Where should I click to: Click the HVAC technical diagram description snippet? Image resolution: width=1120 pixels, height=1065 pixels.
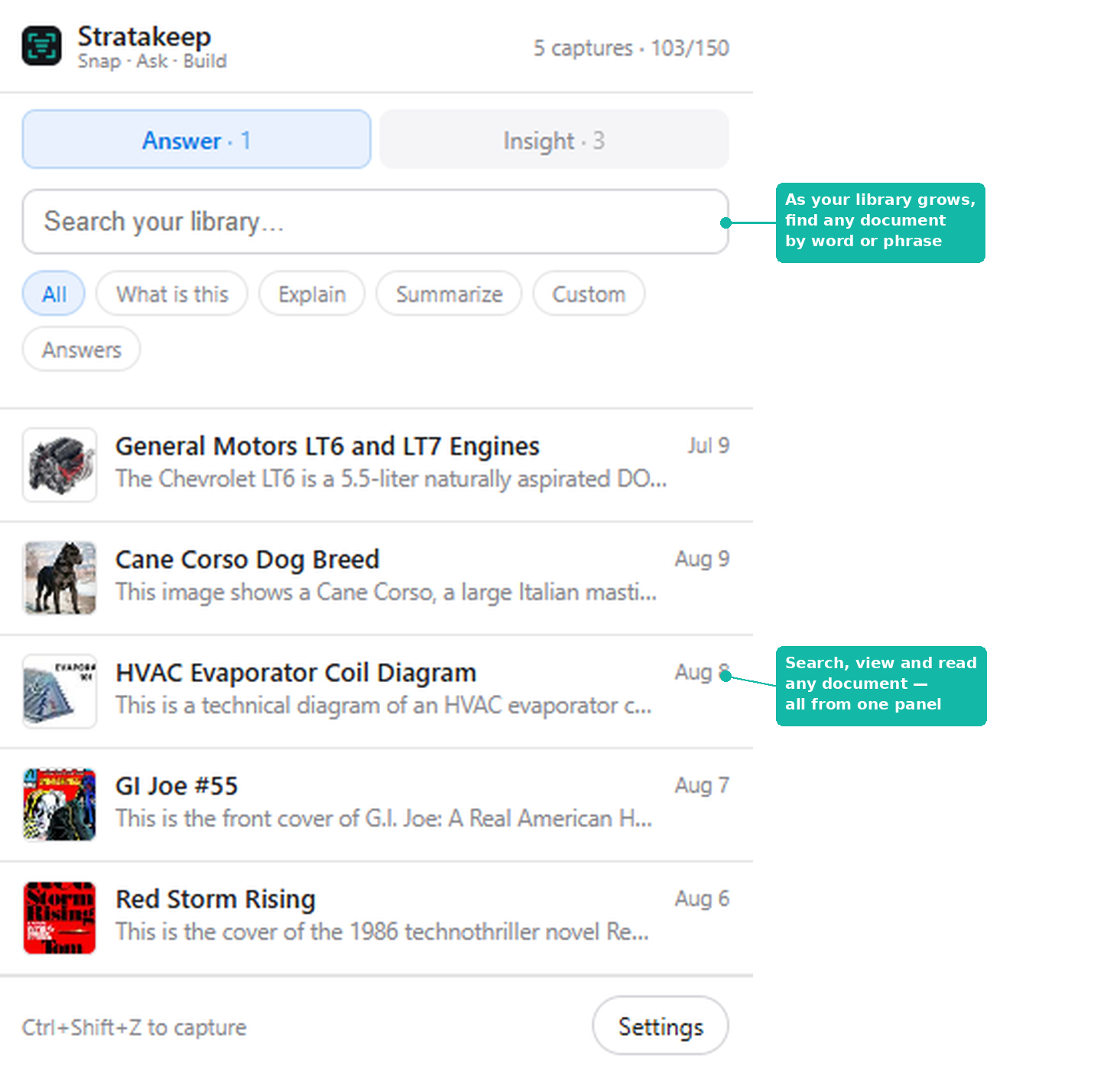[384, 705]
